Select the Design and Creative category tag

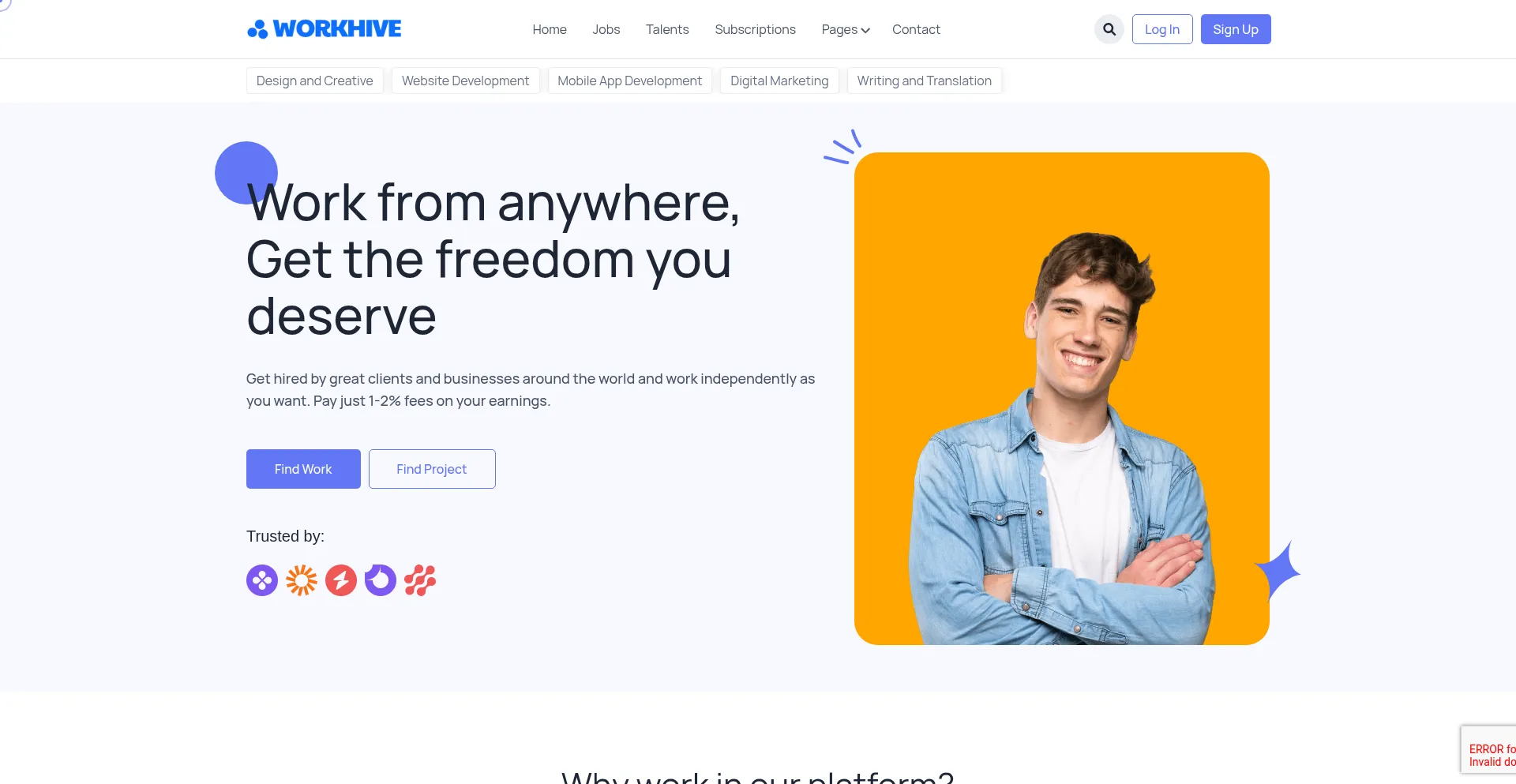click(x=315, y=81)
